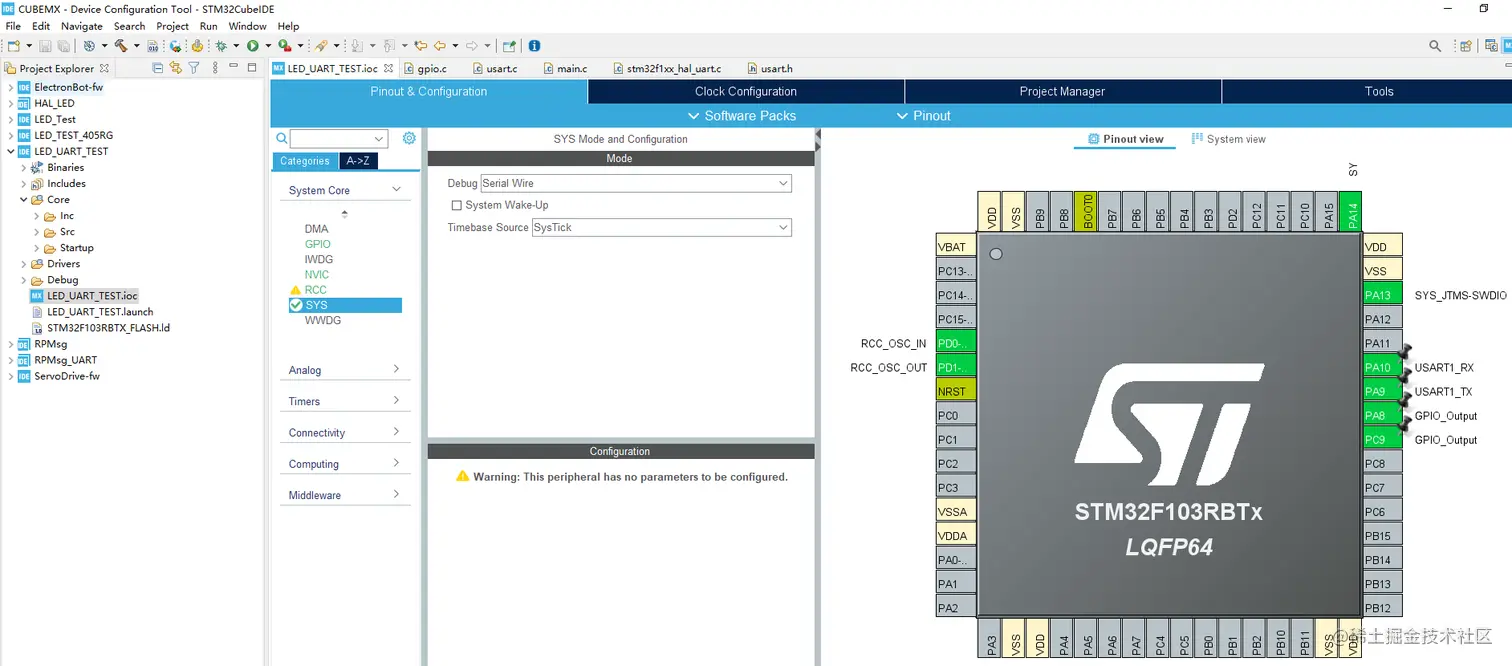Image resolution: width=1512 pixels, height=666 pixels.
Task: Click the New project toolbar icon
Action: click(x=14, y=46)
